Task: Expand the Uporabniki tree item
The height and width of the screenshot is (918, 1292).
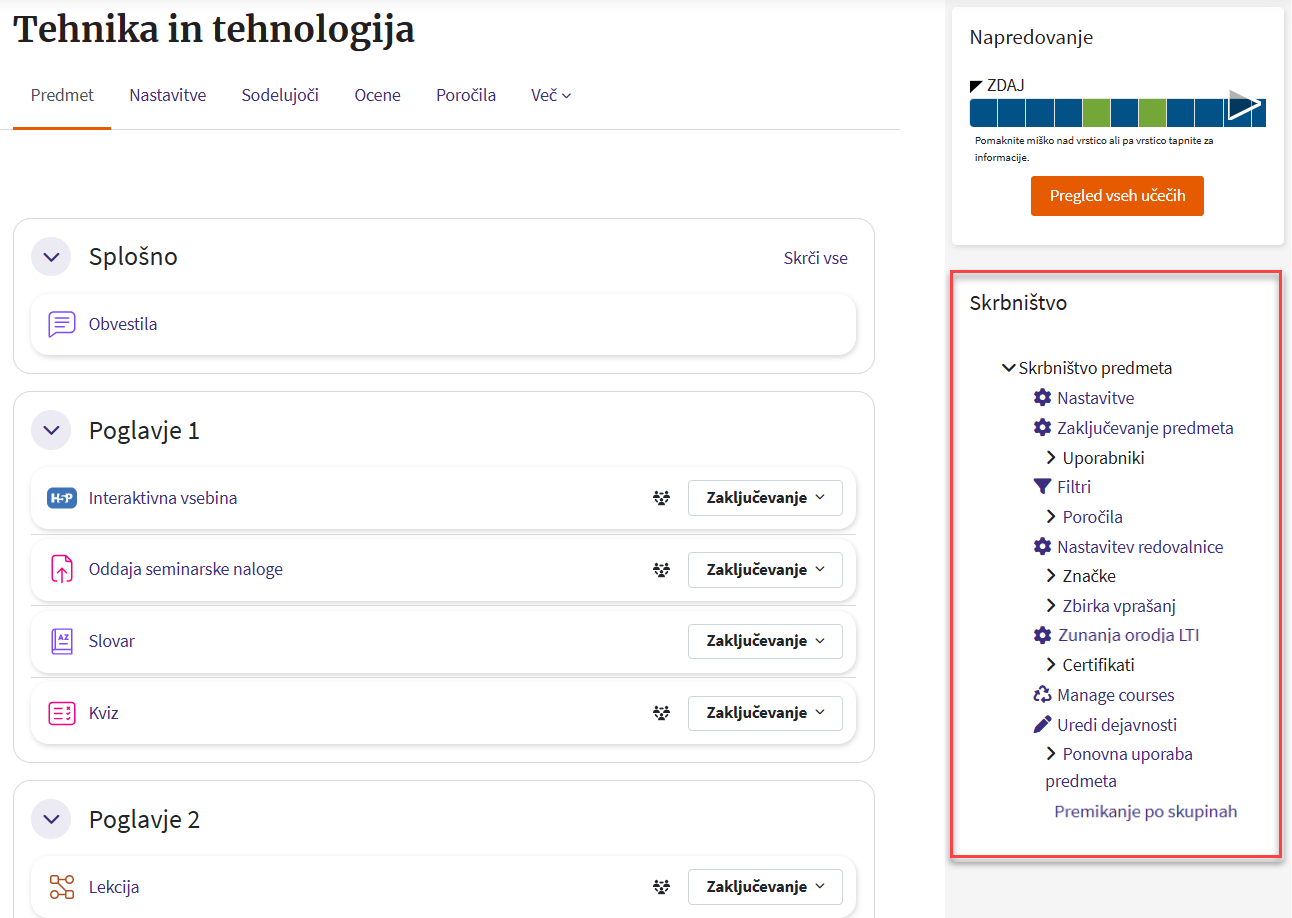Action: [1051, 458]
